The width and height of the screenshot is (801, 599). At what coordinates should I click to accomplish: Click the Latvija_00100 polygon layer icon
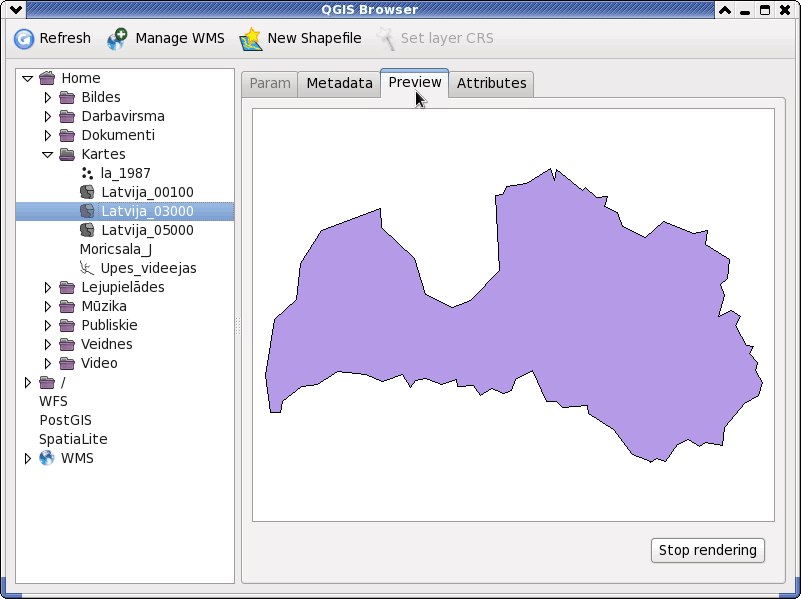coord(87,192)
